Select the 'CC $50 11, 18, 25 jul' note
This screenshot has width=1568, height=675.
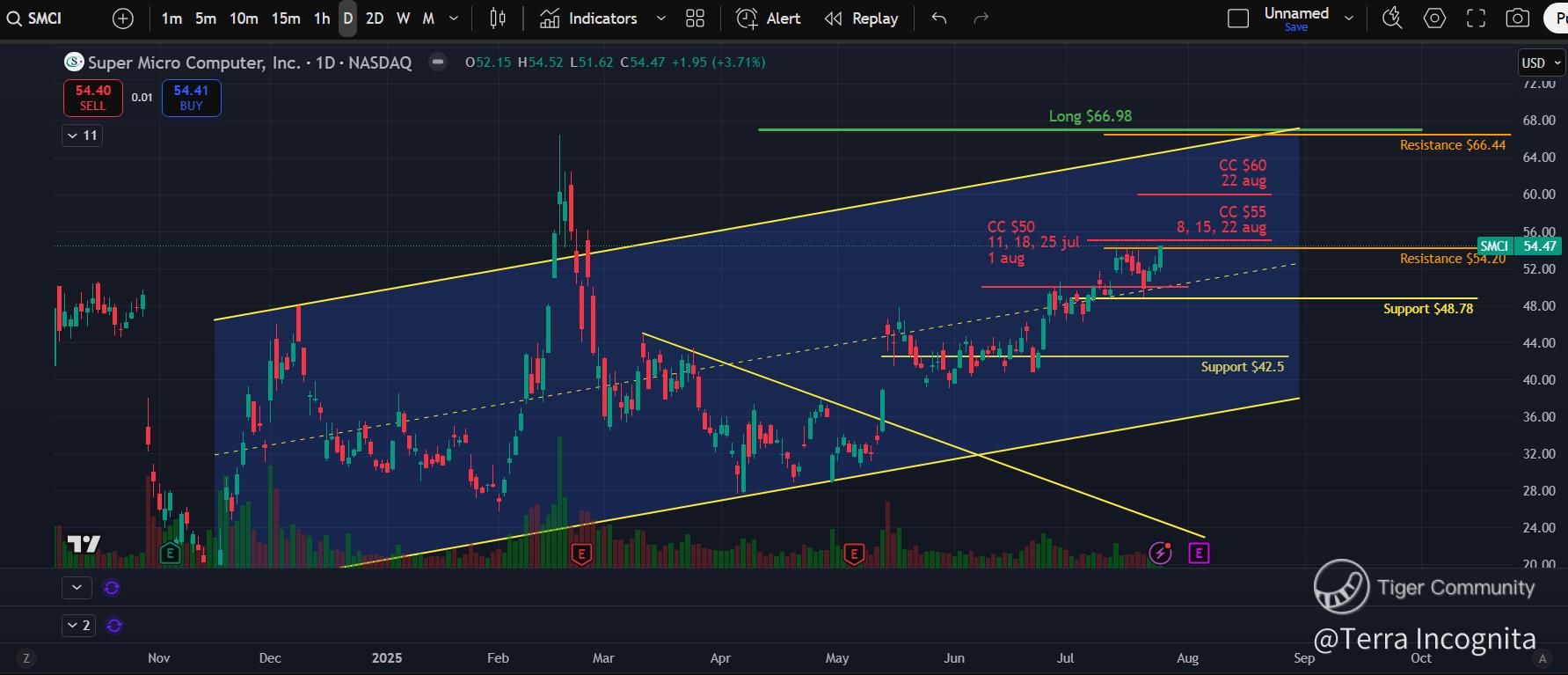(1033, 243)
